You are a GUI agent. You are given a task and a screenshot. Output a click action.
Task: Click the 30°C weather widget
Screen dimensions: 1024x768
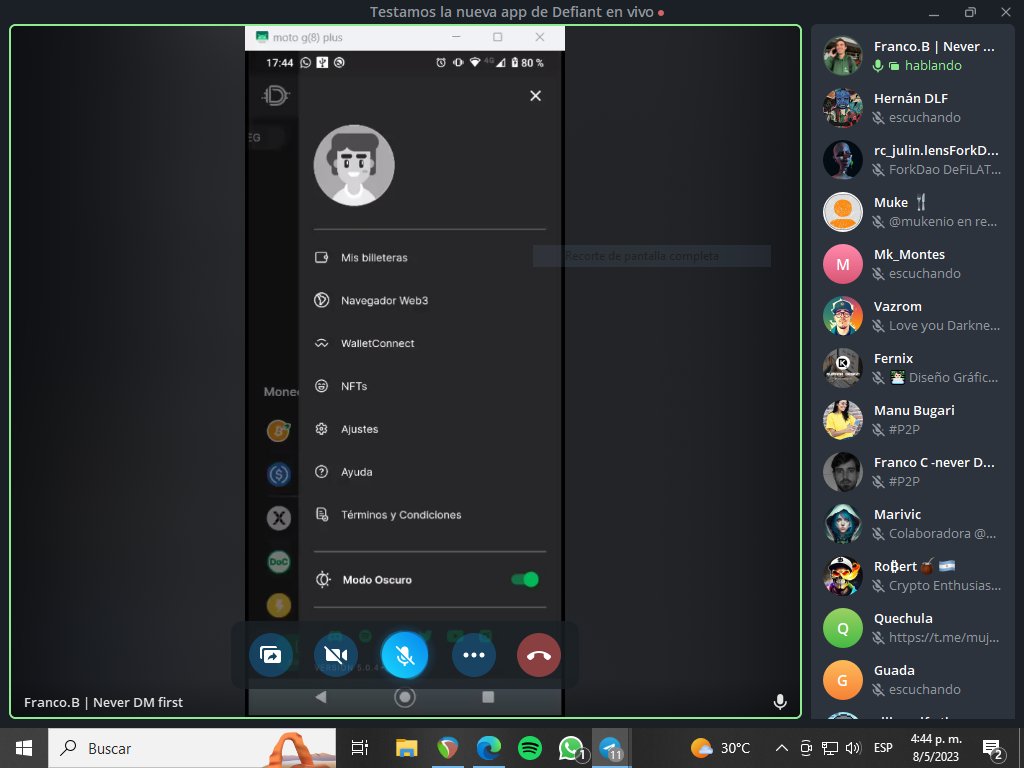(721, 748)
